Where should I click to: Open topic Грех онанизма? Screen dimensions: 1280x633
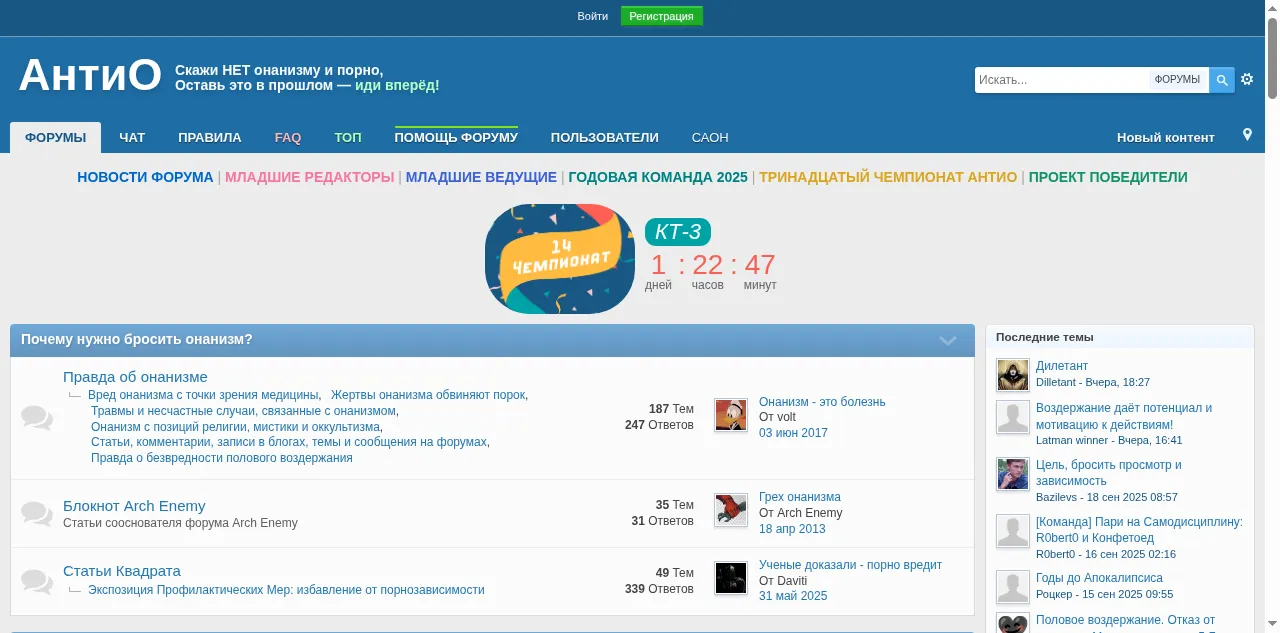(x=800, y=497)
